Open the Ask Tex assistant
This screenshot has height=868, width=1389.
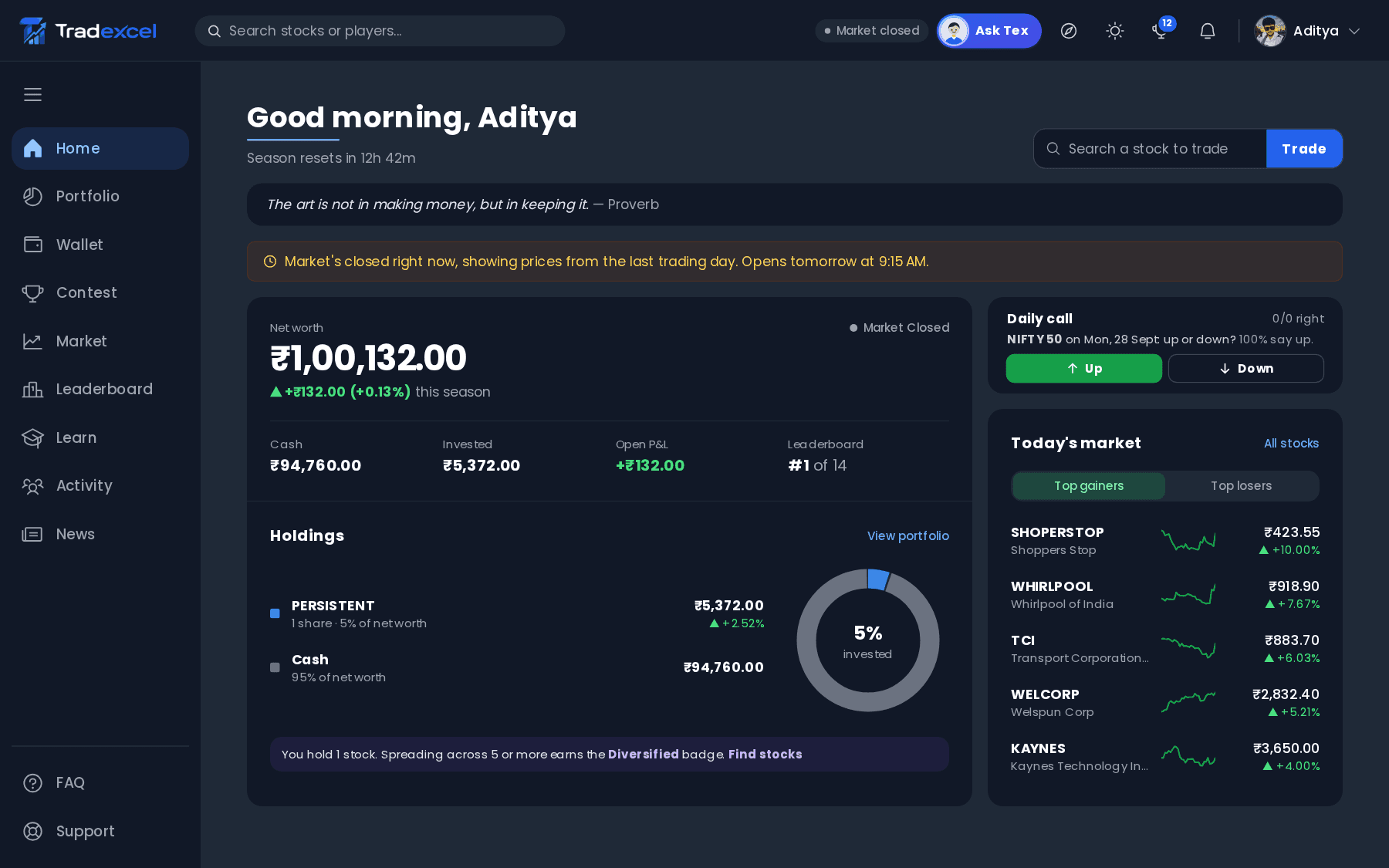point(989,31)
